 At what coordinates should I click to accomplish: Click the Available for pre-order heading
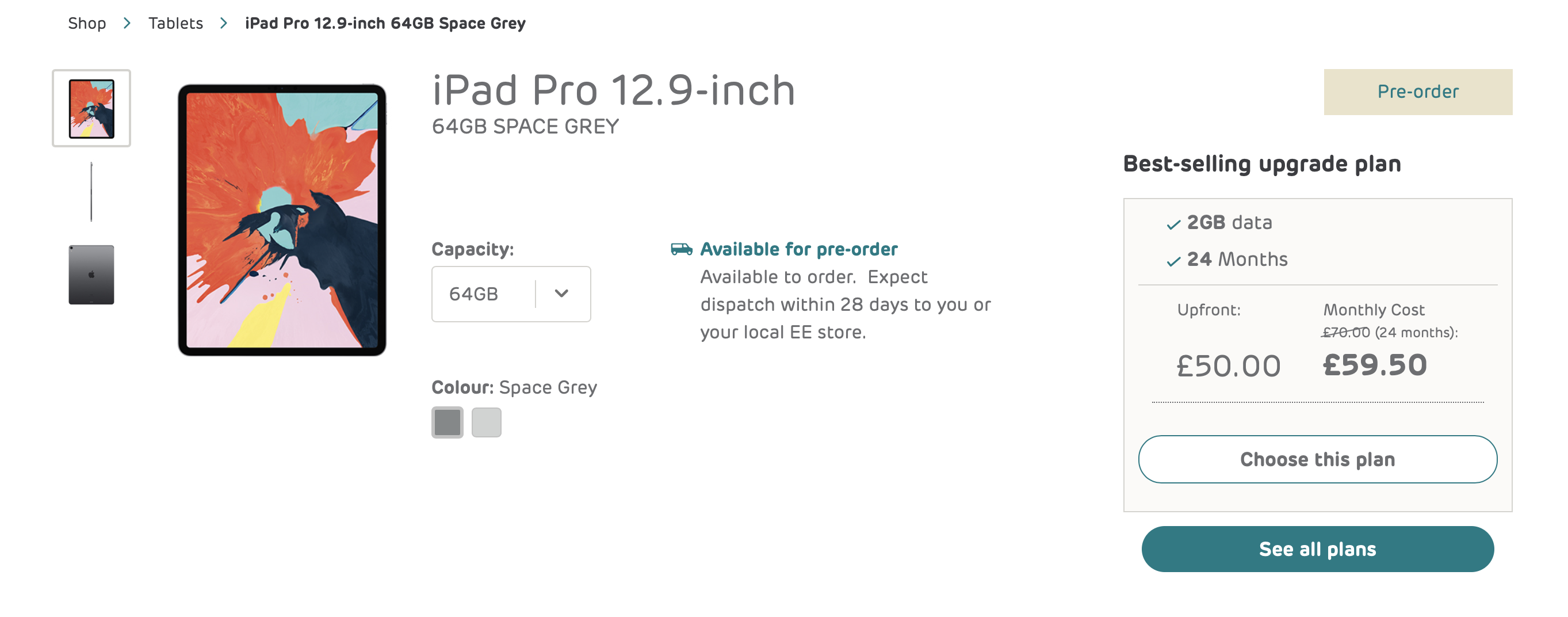click(x=798, y=249)
